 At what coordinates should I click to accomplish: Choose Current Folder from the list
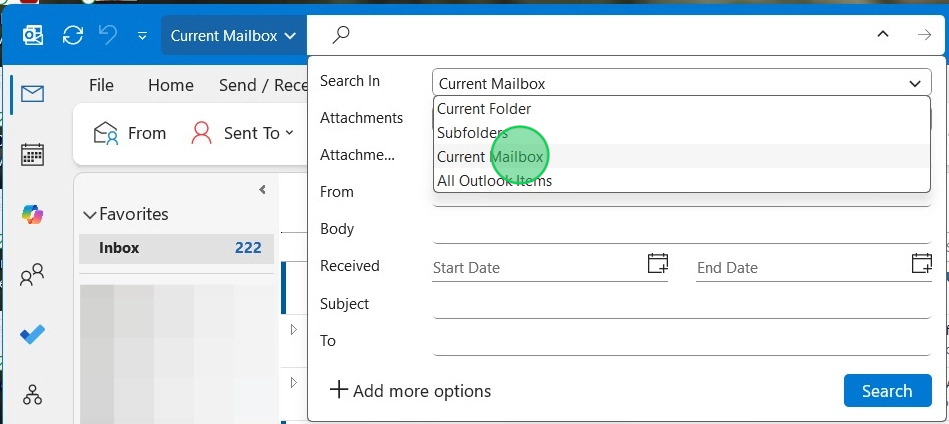pyautogui.click(x=681, y=109)
